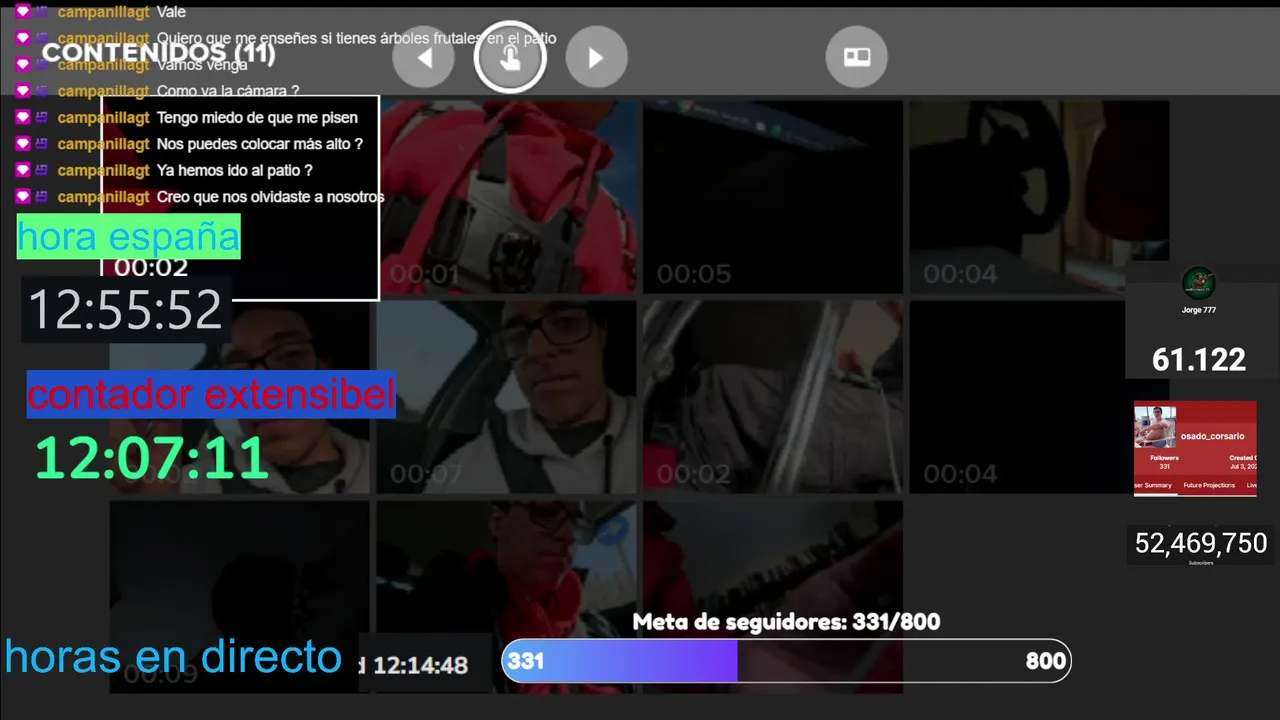
Task: Click the 12:55:52 clock display
Action: click(x=125, y=310)
